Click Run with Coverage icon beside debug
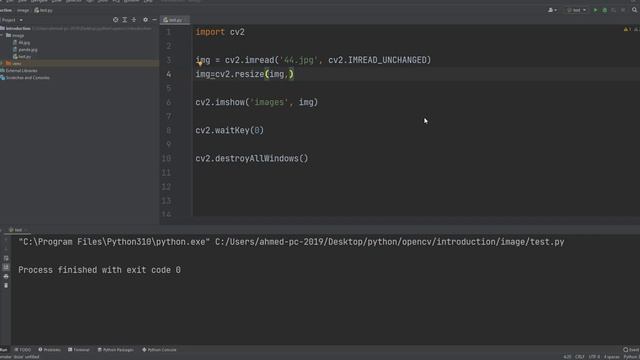The width and height of the screenshot is (640, 360). [613, 10]
